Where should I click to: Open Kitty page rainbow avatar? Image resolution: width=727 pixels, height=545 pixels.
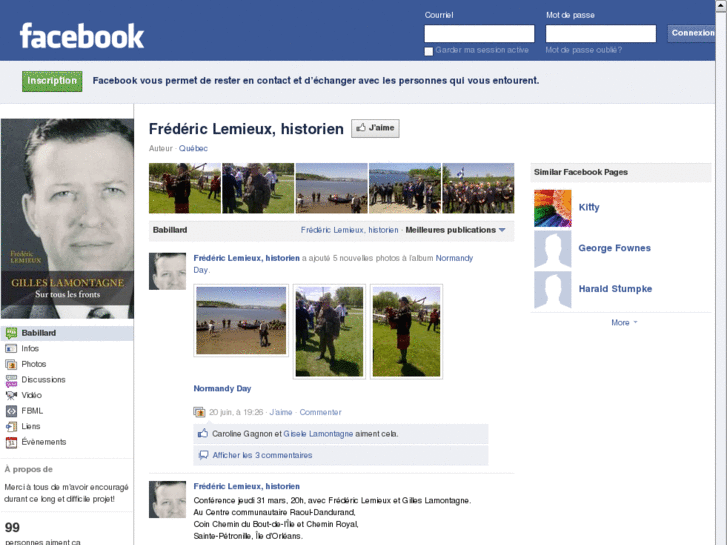coord(553,208)
